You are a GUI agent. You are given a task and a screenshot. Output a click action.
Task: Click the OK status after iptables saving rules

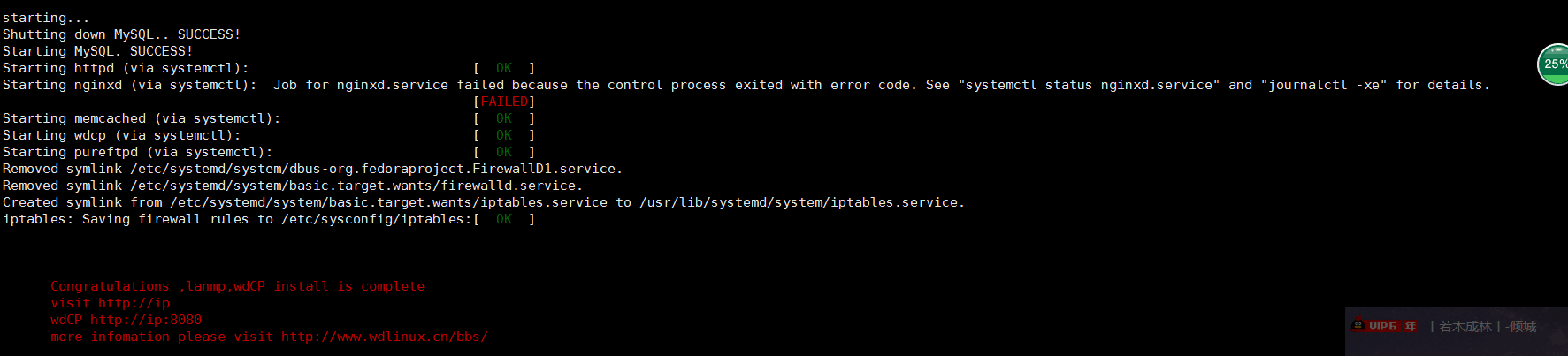click(x=504, y=219)
